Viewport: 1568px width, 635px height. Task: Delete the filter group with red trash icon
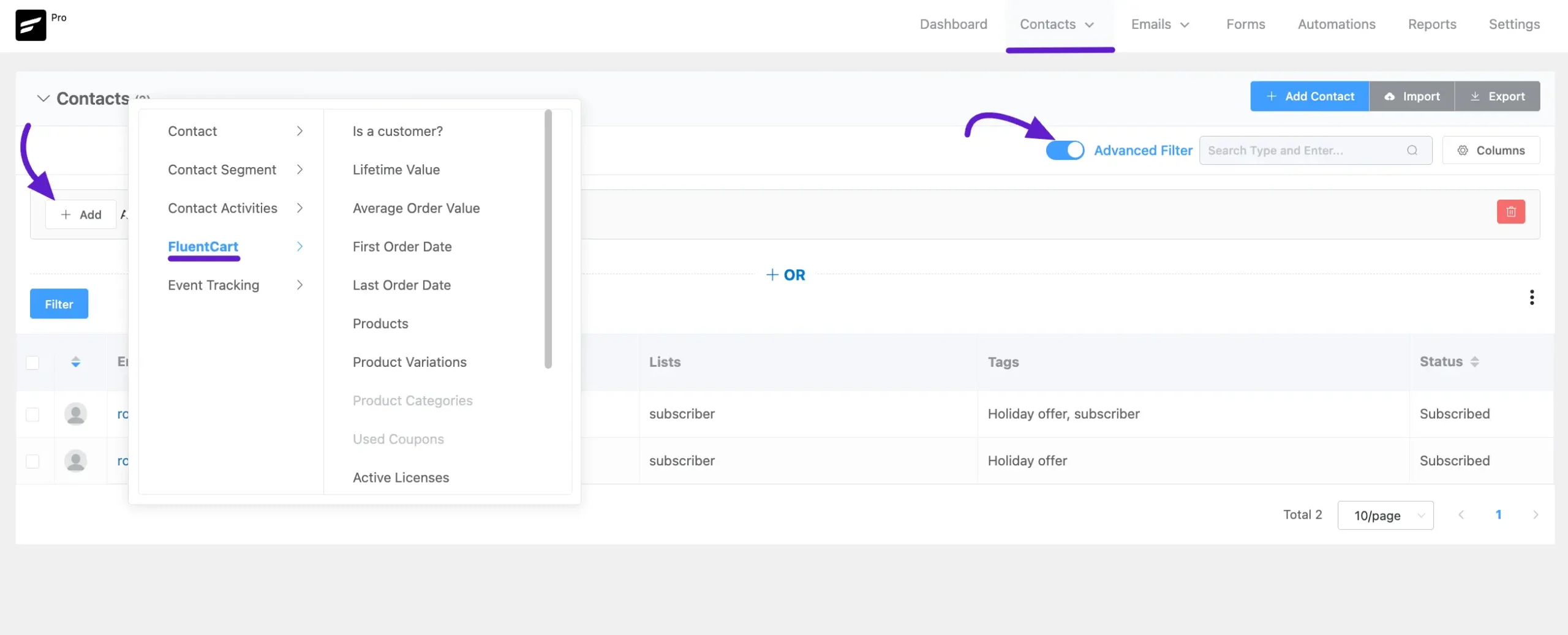point(1510,212)
